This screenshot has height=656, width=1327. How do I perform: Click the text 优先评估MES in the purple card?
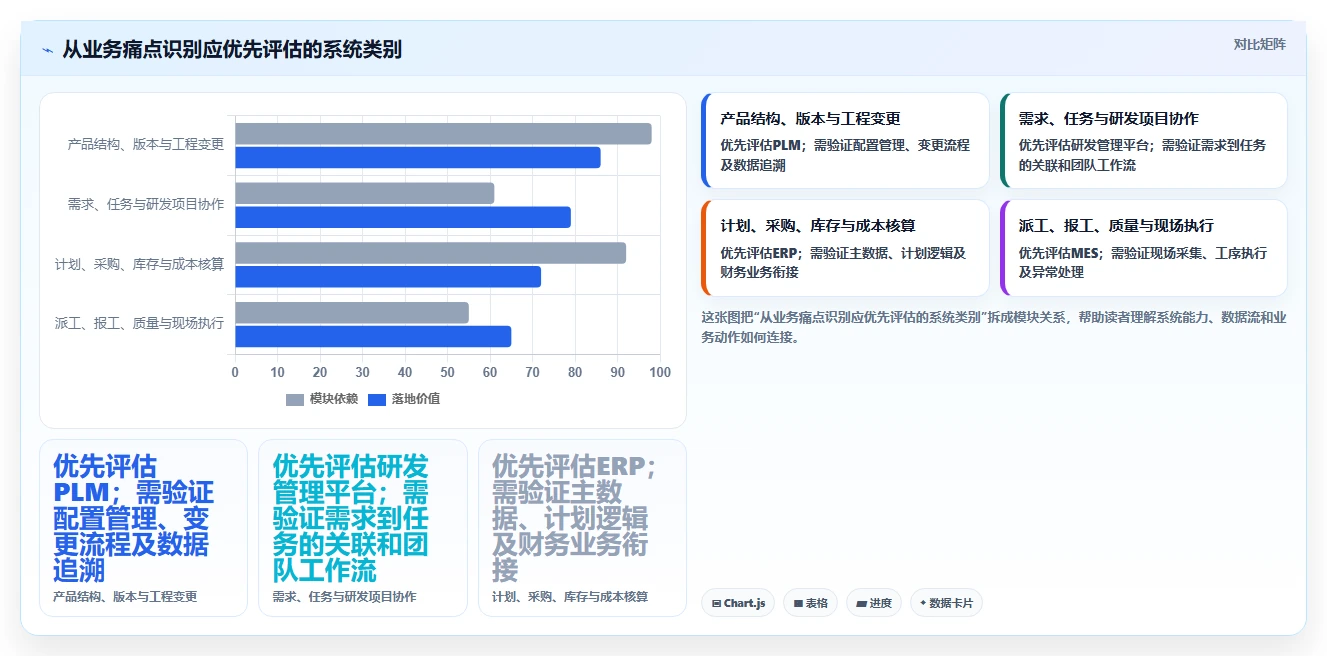coord(1059,253)
